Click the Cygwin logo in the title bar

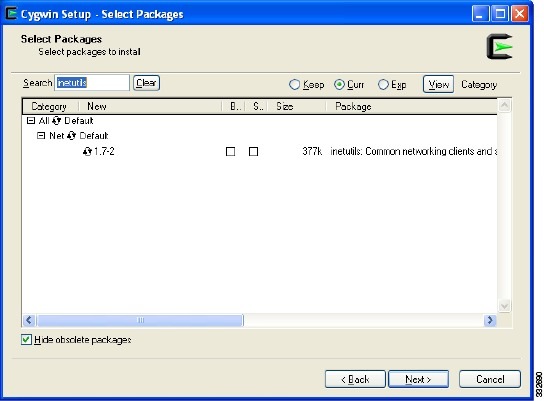[x=11, y=14]
